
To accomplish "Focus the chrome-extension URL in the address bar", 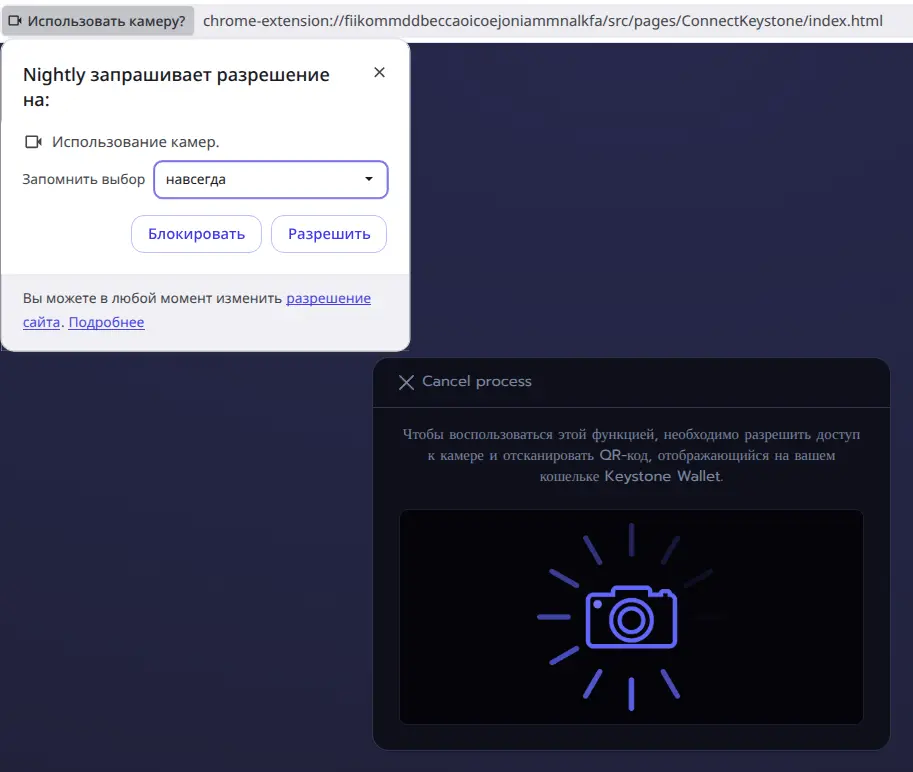I will [x=542, y=21].
